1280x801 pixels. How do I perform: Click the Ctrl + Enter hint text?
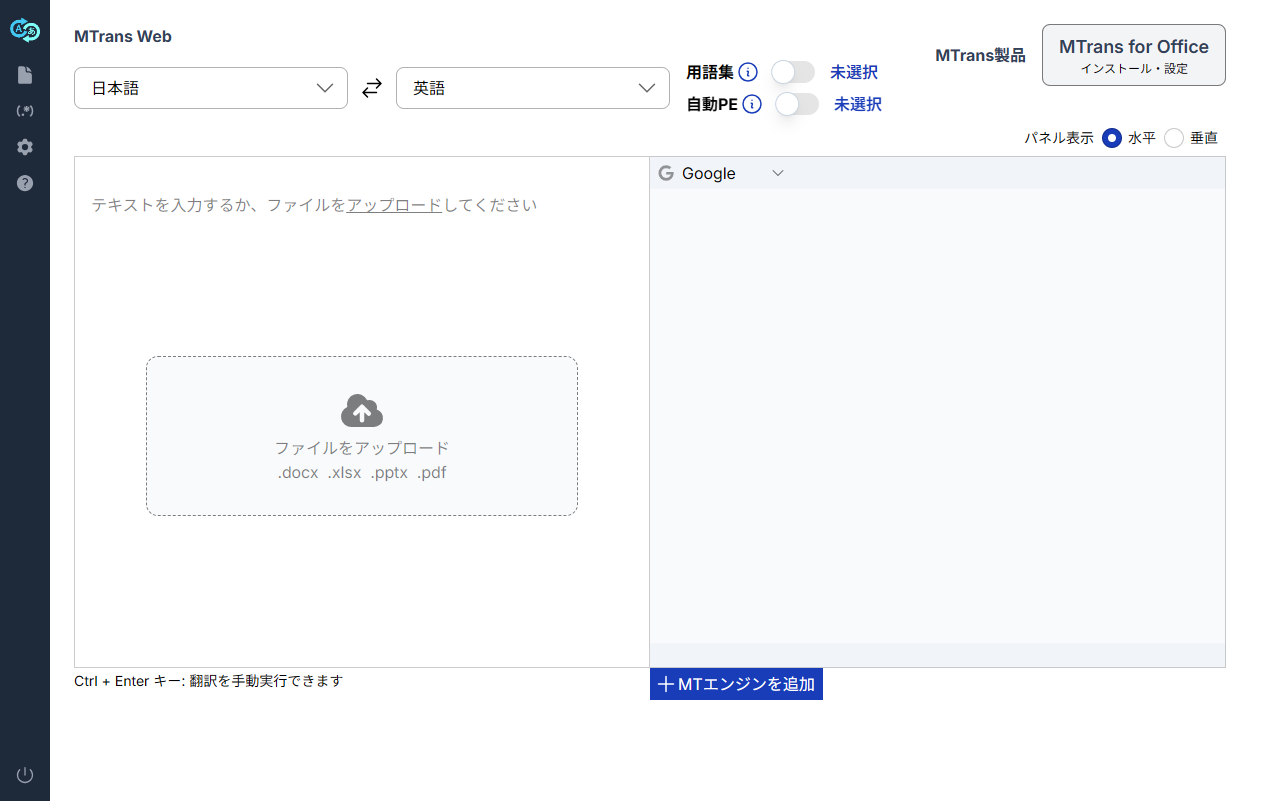pos(208,681)
